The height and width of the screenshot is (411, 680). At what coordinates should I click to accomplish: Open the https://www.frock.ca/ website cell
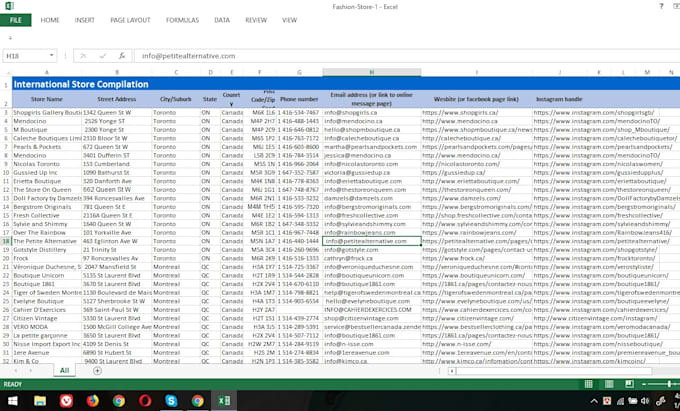coord(477,258)
